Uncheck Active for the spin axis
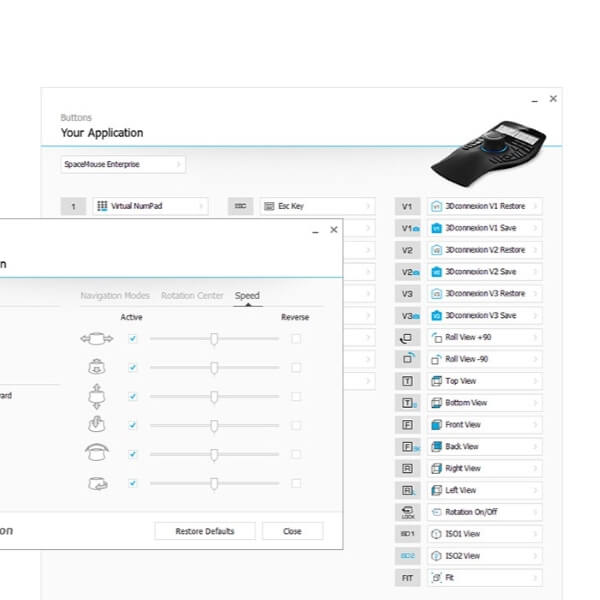 coord(132,454)
